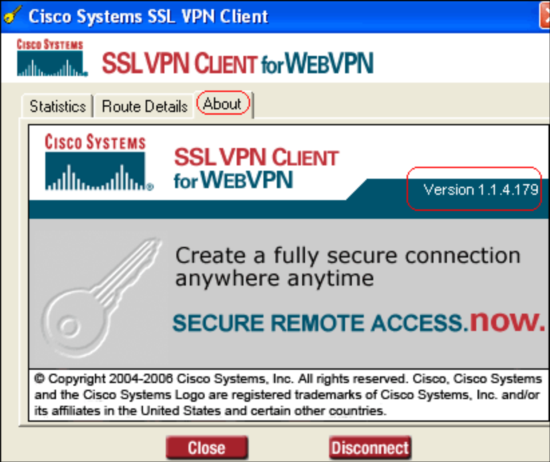Click the Cisco Systems SSL VPN Client title text
This screenshot has height=462, width=550.
(148, 16)
